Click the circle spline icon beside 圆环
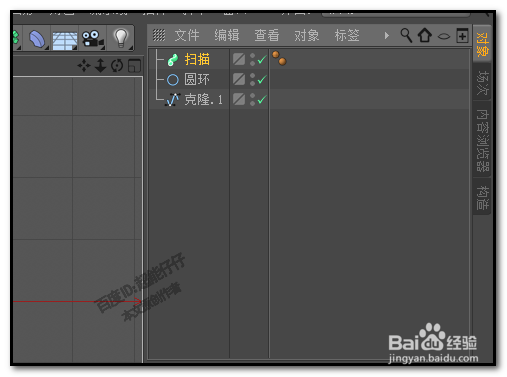 (x=173, y=80)
